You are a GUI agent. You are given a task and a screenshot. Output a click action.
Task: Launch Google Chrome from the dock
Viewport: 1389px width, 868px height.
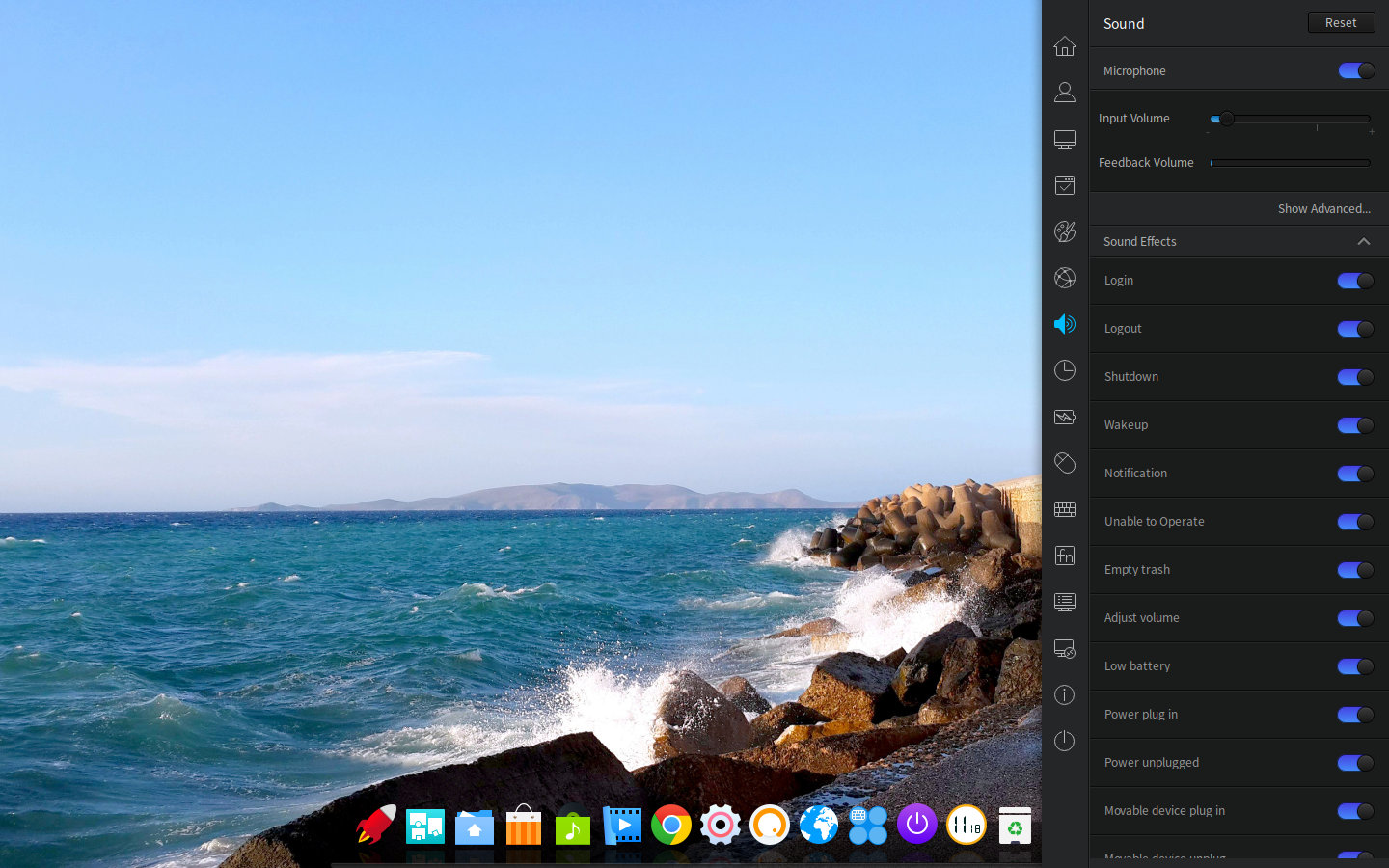(x=671, y=826)
